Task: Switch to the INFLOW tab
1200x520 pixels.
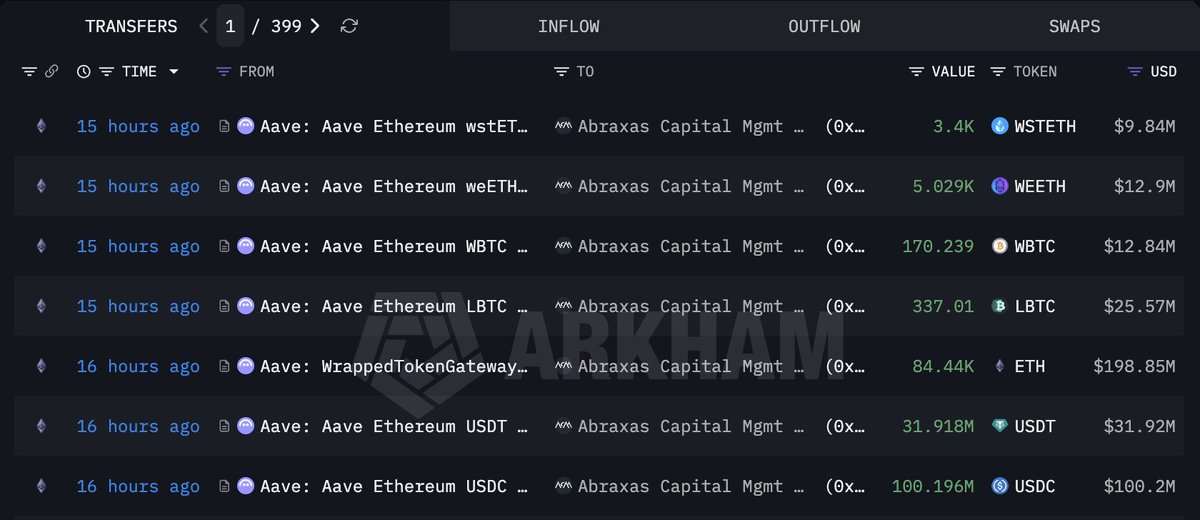Action: pyautogui.click(x=568, y=26)
